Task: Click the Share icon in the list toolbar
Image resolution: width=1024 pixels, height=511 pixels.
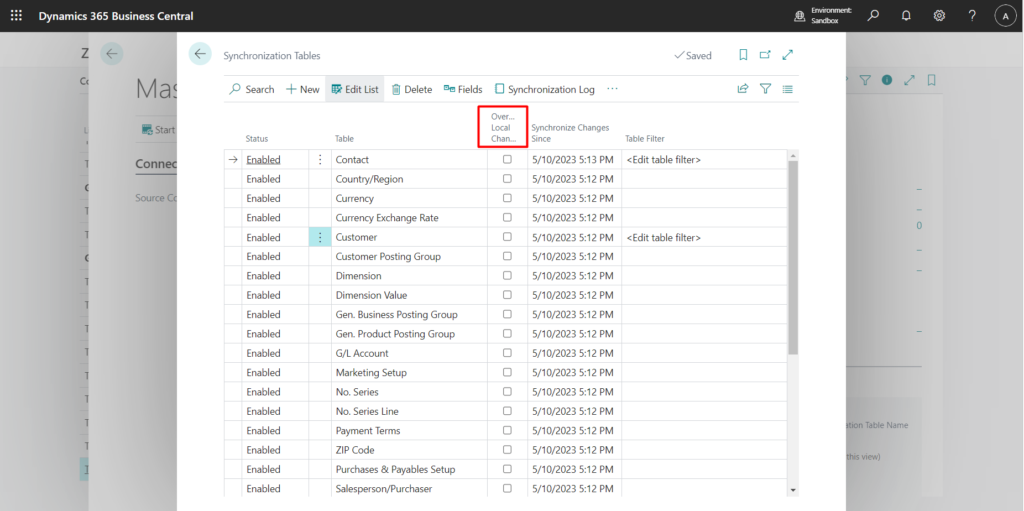Action: (x=743, y=89)
